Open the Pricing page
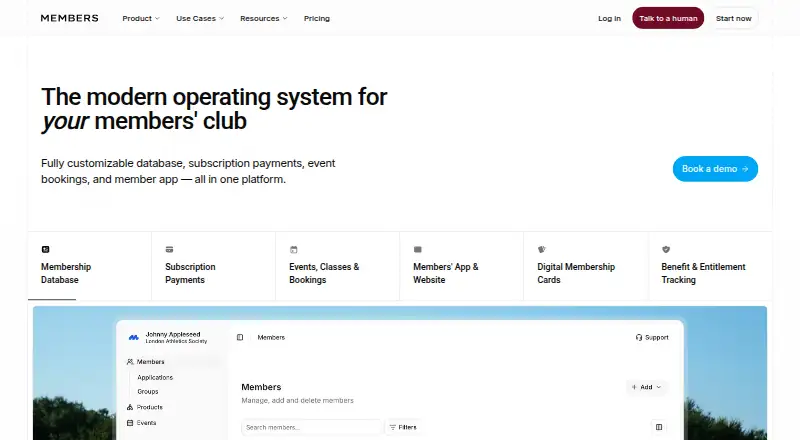The image size is (800, 440). (317, 18)
